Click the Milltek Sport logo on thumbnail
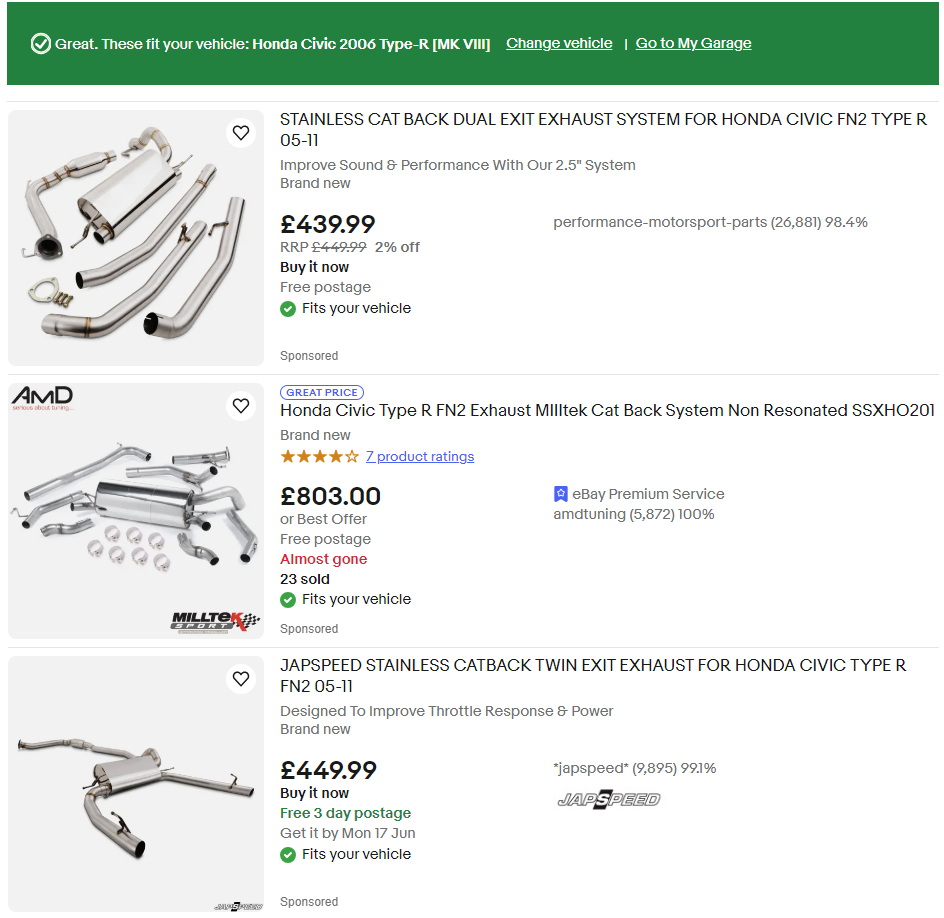944x918 pixels. 214,621
